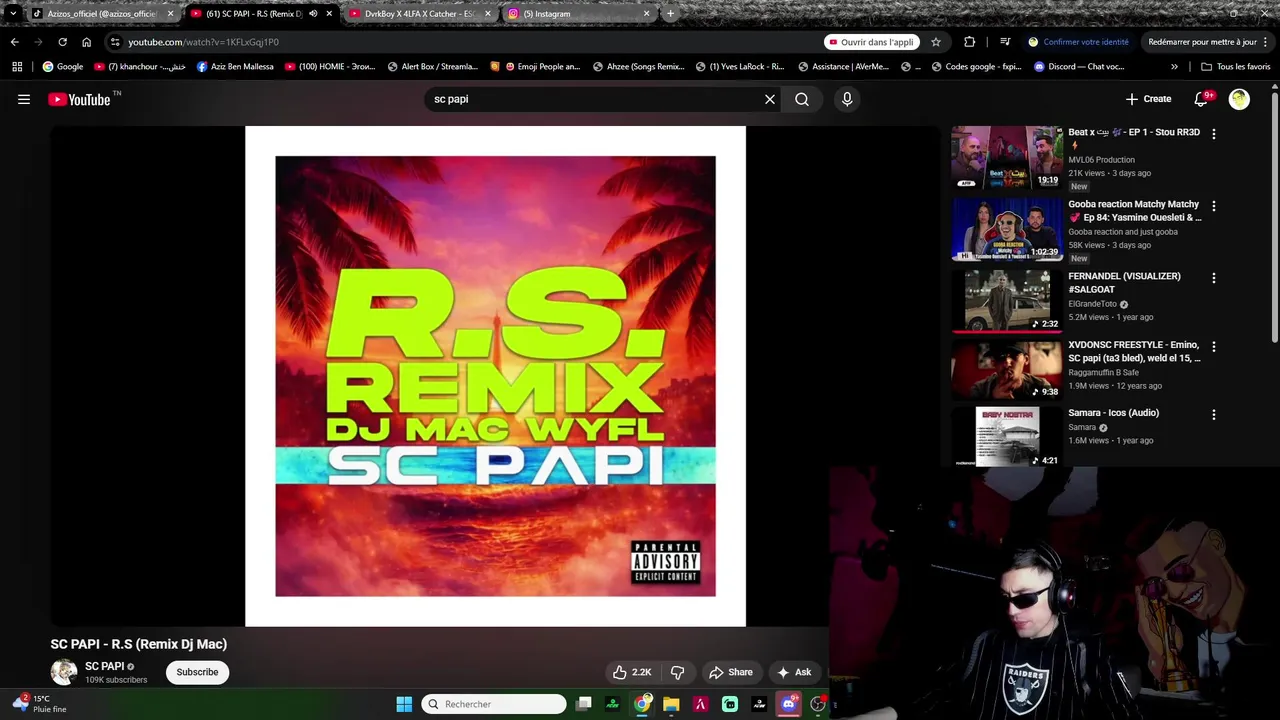Play the Gooba reaction Matchy Matchy thumbnail
The image size is (1280, 720).
coord(1007,229)
